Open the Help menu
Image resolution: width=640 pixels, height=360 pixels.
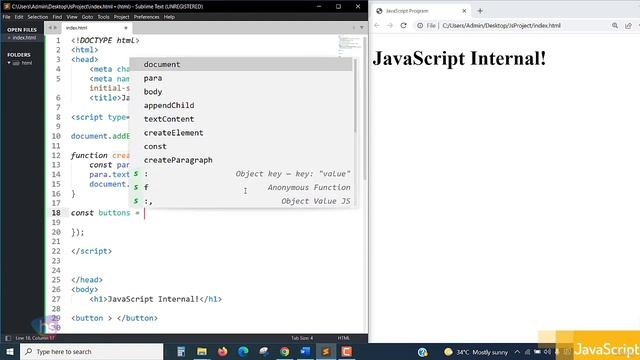tap(169, 17)
